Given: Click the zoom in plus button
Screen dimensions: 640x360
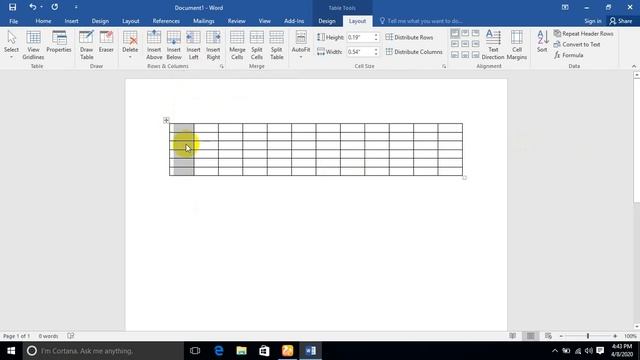Looking at the screenshot, I should coord(615,336).
